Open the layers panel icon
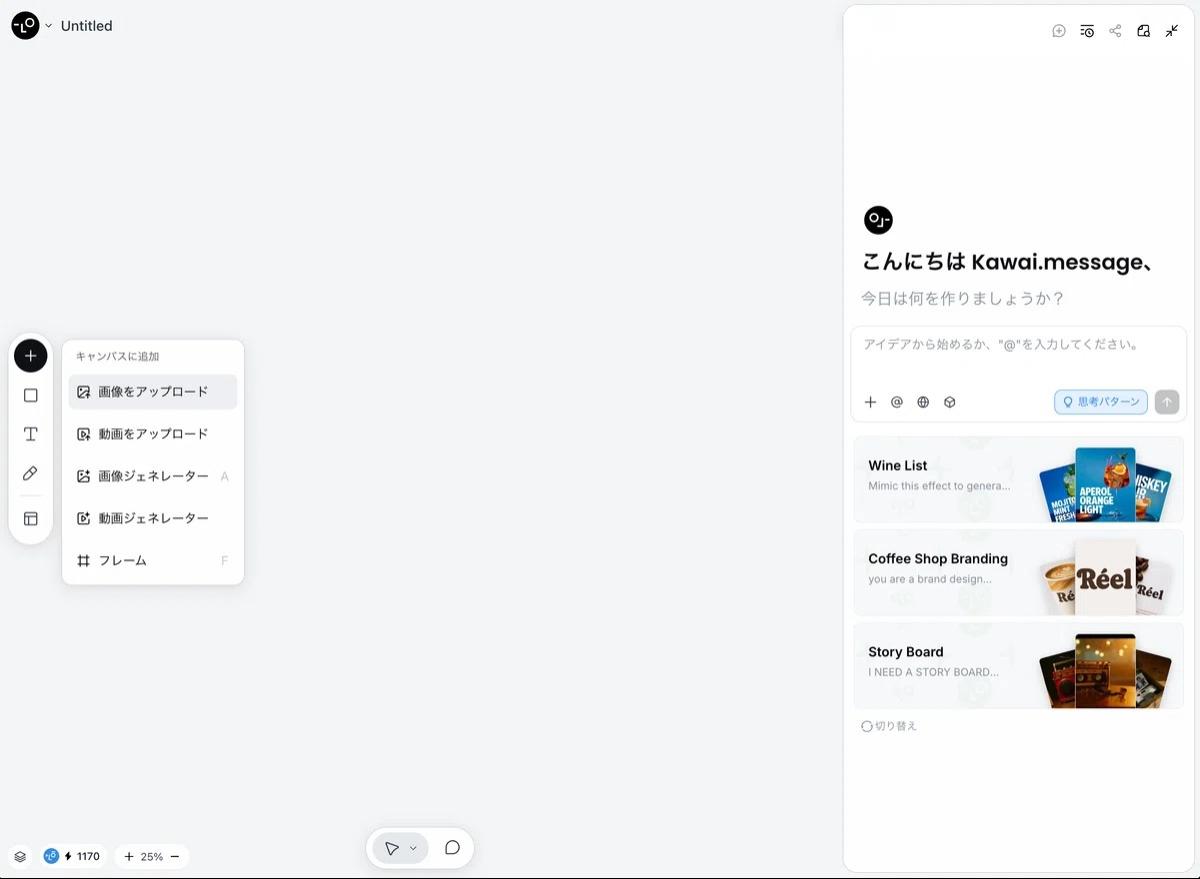The width and height of the screenshot is (1200, 879). point(20,857)
